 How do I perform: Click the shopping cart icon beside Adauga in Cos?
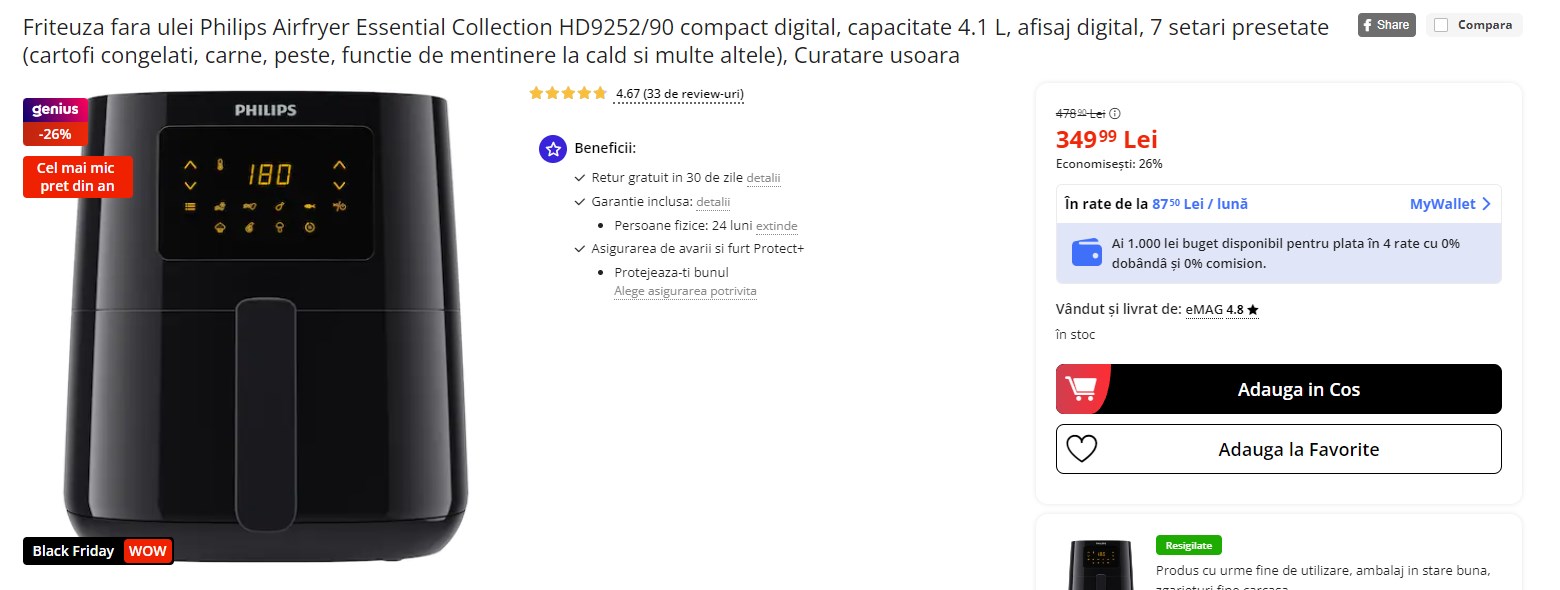[x=1083, y=388]
